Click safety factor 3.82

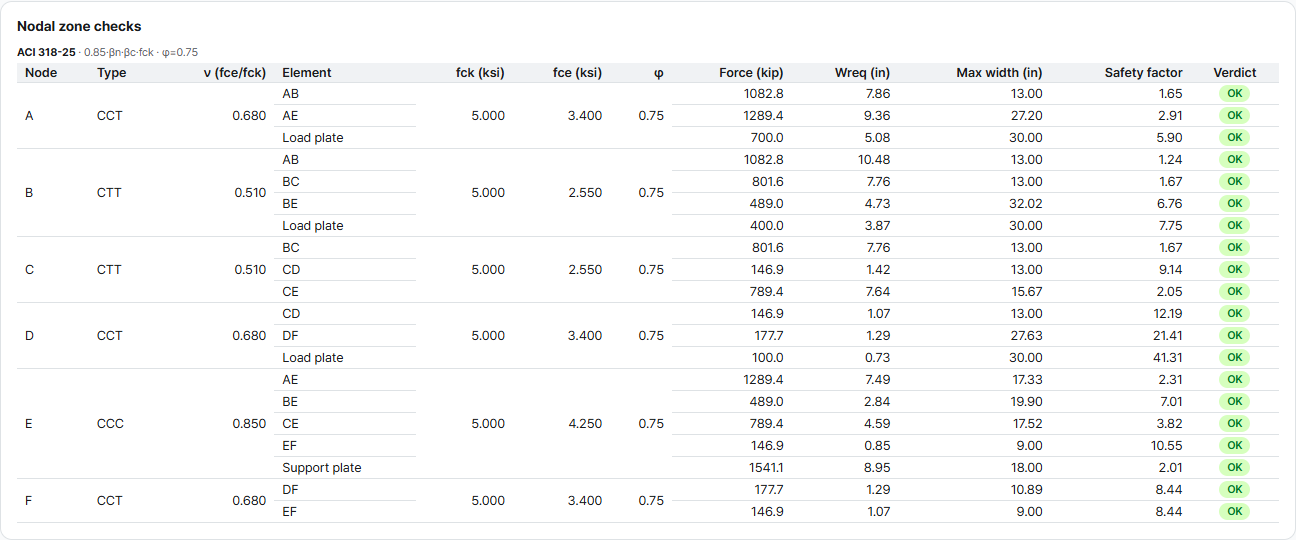[x=1169, y=424]
